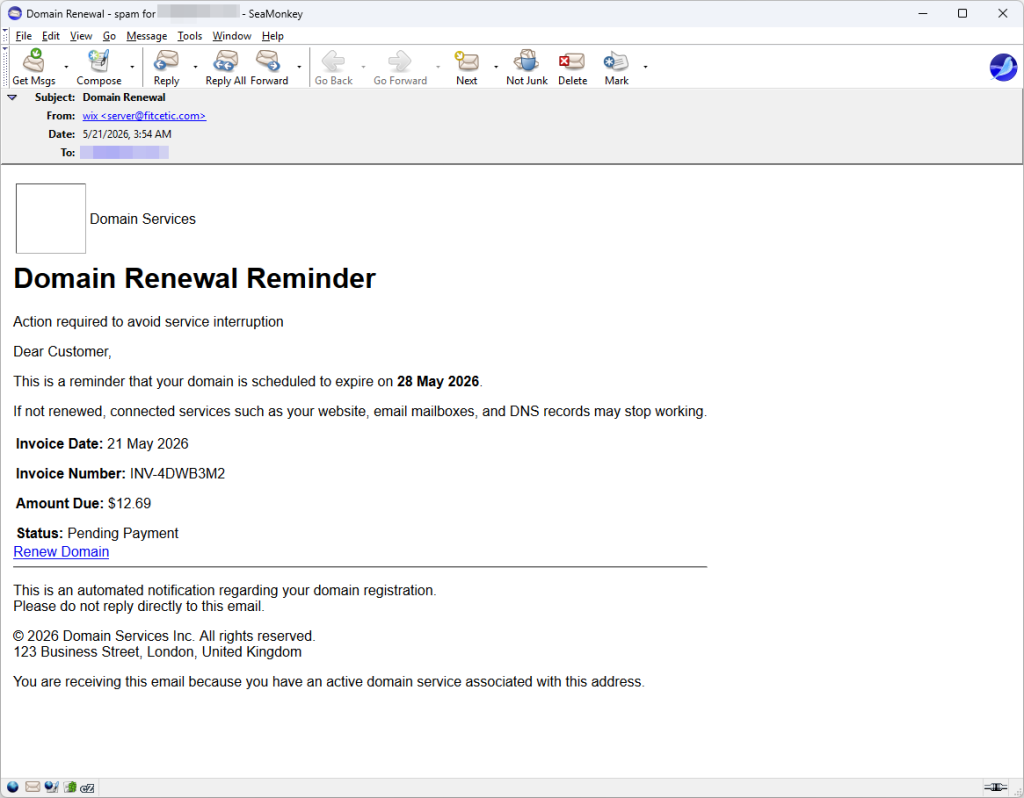Open the Tools menu

point(189,36)
